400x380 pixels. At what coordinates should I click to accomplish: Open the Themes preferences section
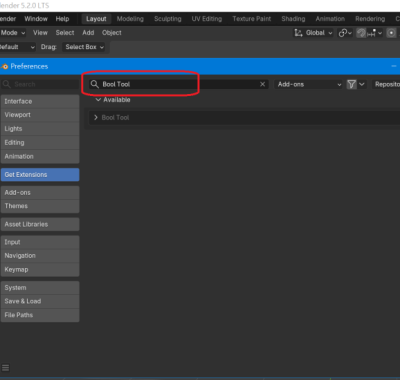[40, 206]
